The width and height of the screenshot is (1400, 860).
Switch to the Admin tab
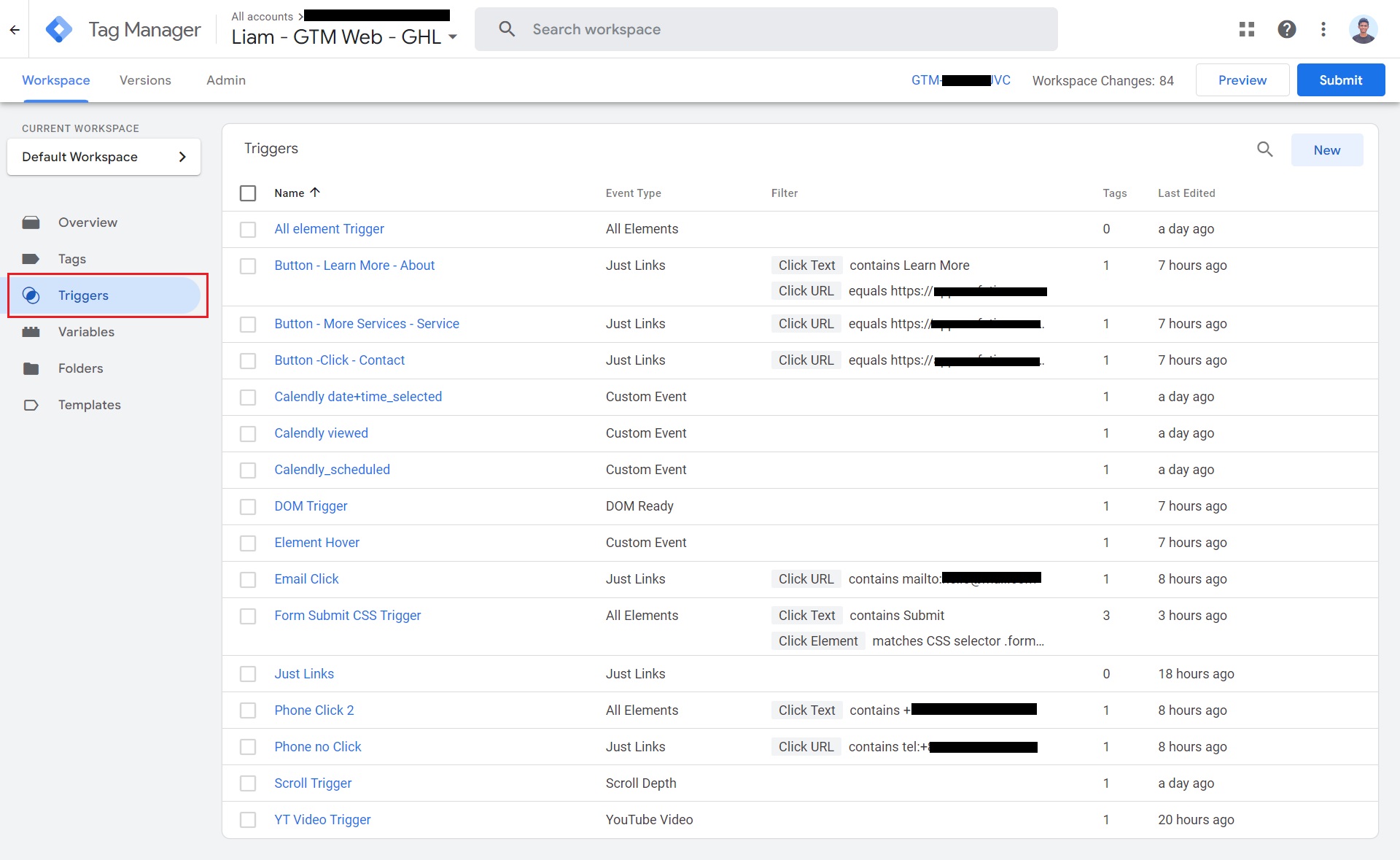[226, 80]
